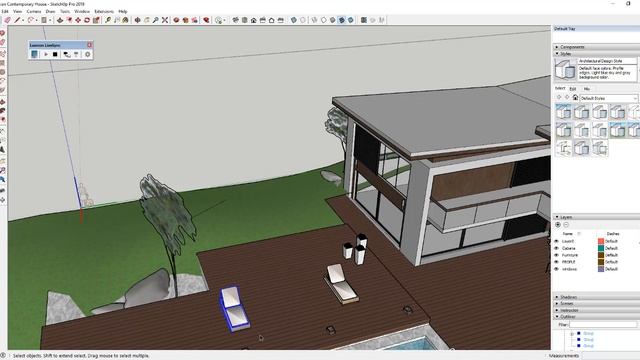This screenshot has width=640, height=360.
Task: Open the Extensions menu
Action: point(104,11)
